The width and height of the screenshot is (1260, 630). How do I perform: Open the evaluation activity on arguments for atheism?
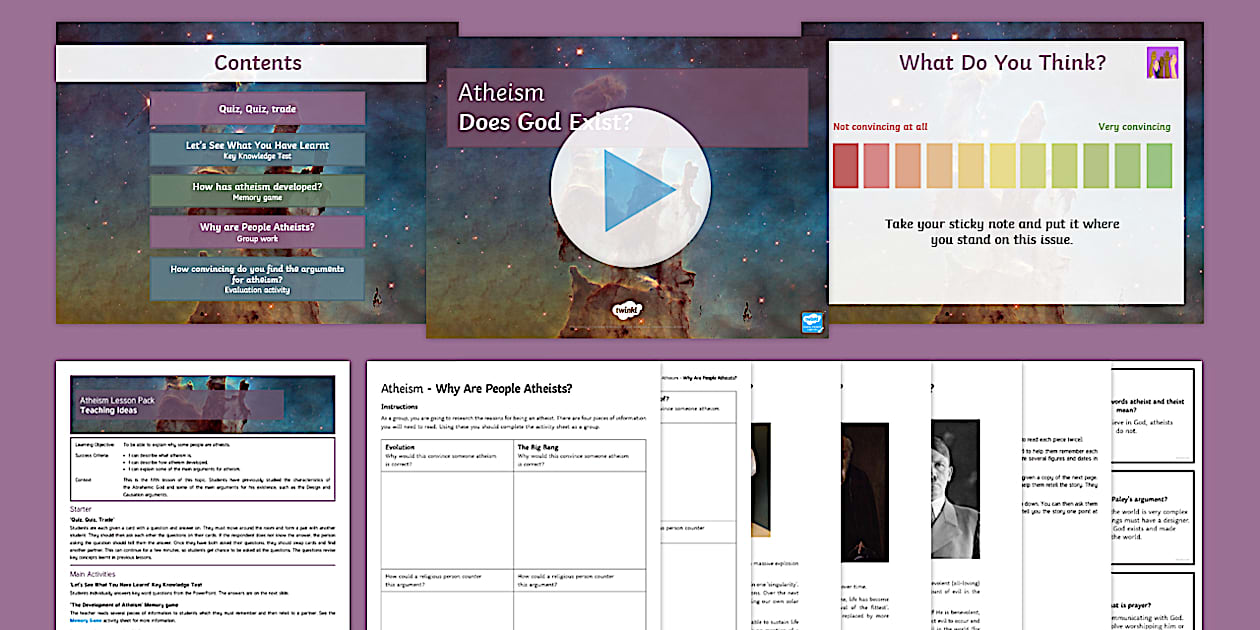(257, 278)
